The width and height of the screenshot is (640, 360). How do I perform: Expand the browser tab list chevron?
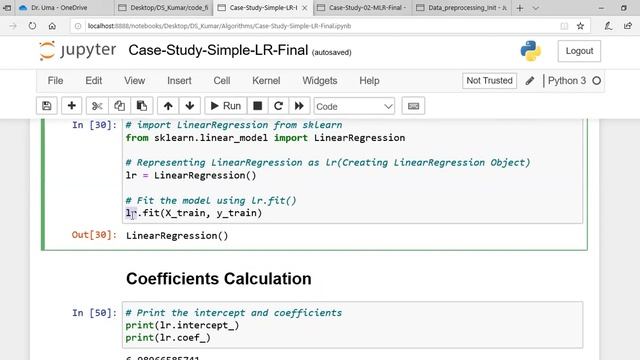(x=536, y=8)
